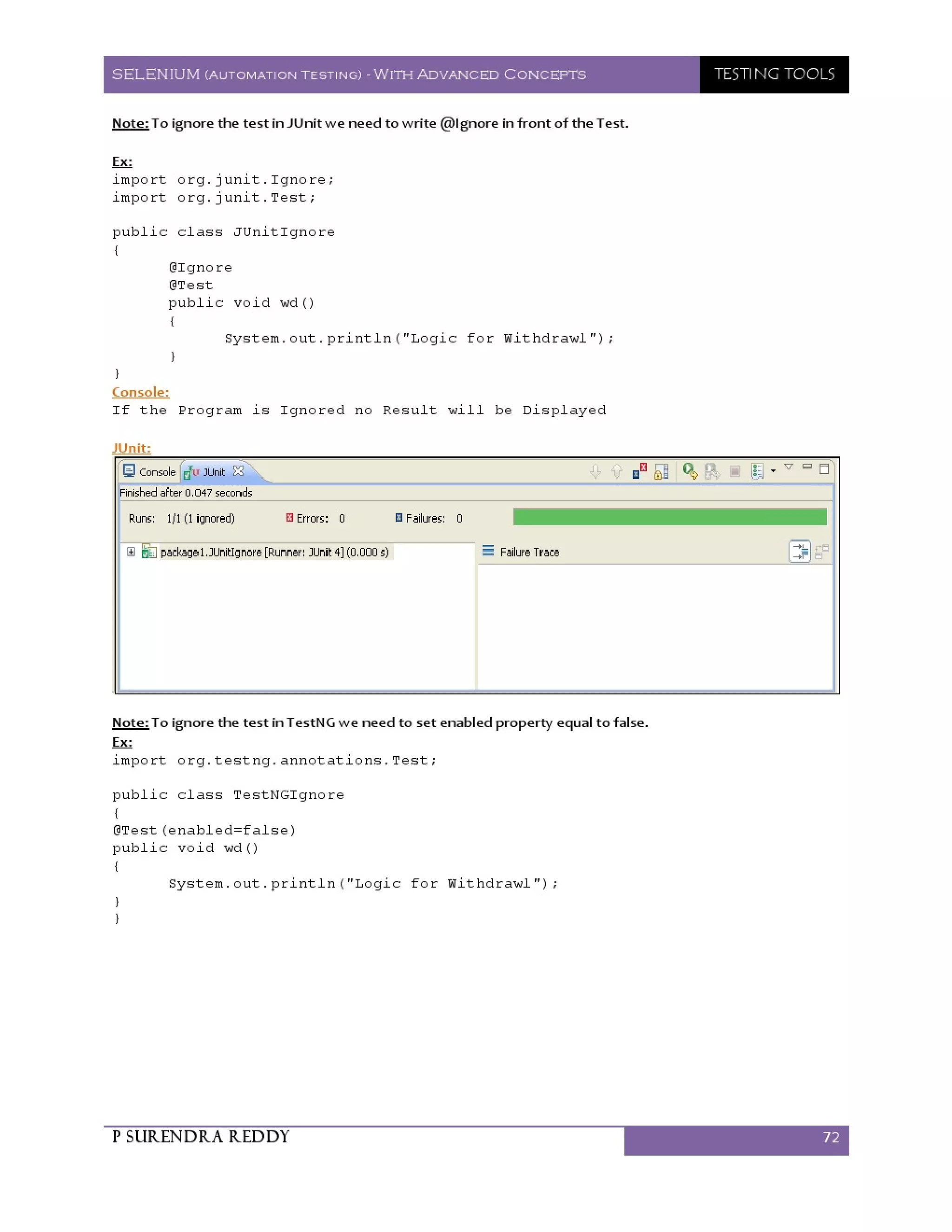Click '@Test(enabled=false)' code line

pyautogui.click(x=204, y=830)
